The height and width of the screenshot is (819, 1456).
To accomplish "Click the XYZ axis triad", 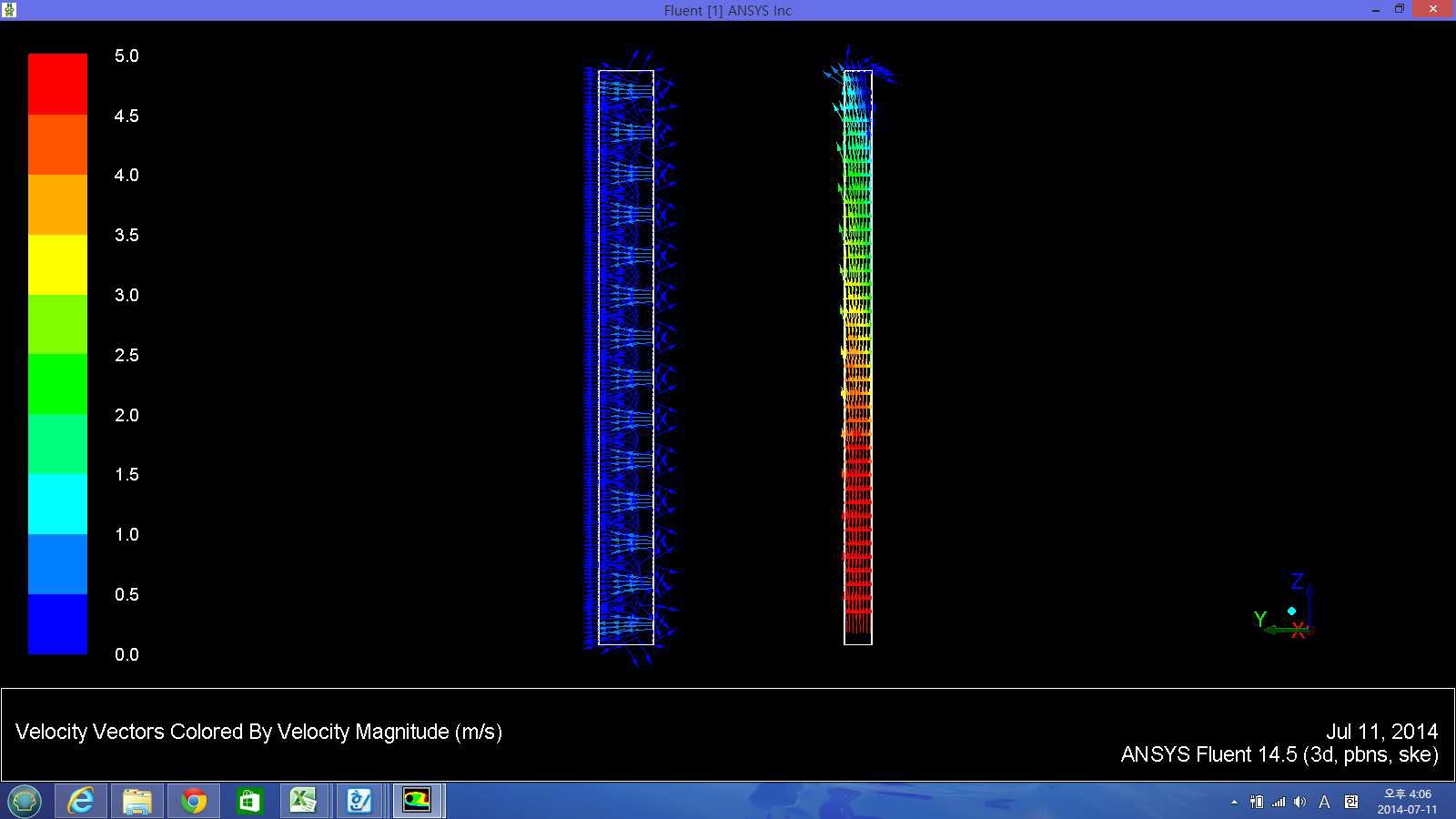I will 1284,607.
